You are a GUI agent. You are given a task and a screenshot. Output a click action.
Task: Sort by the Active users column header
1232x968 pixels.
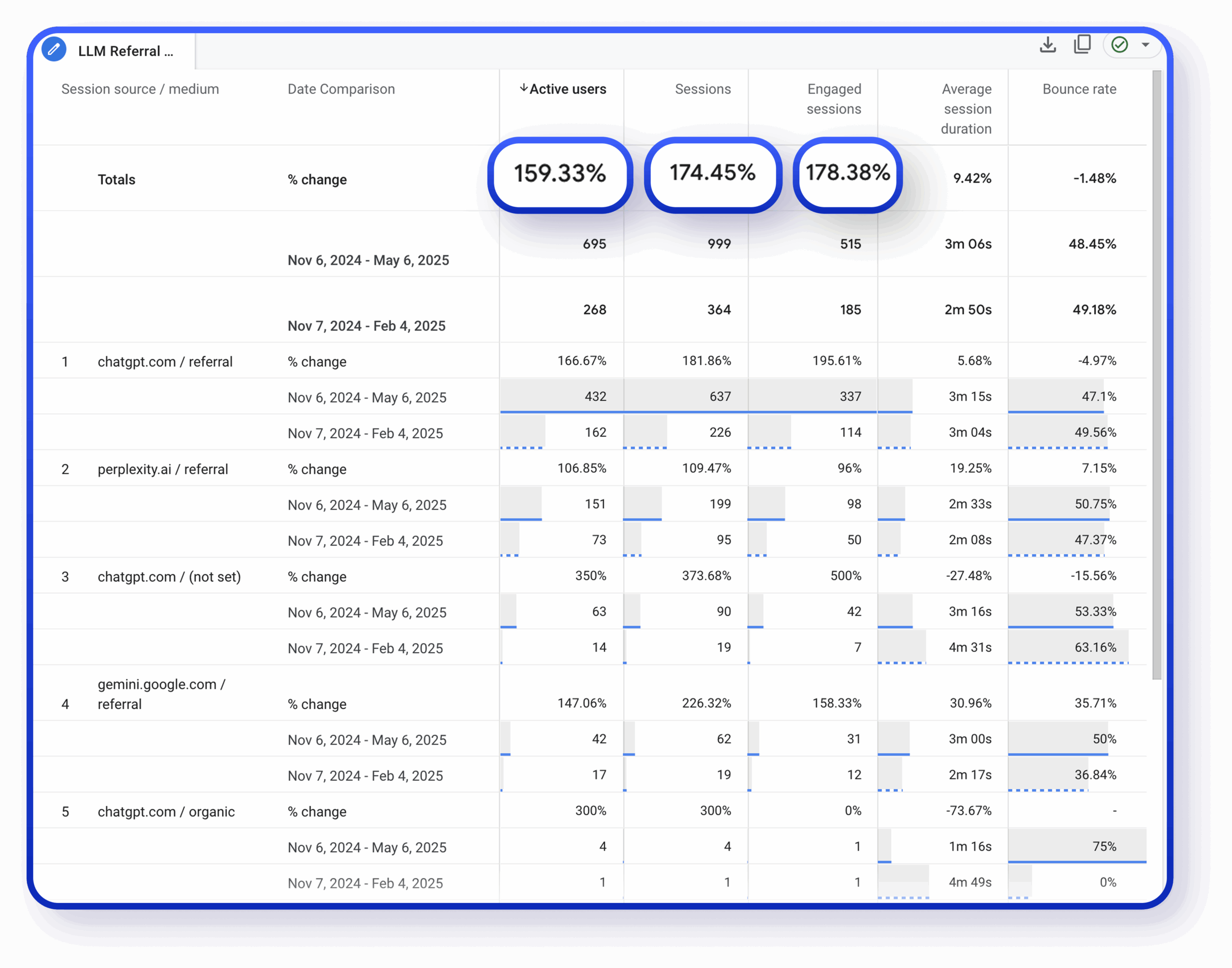pos(567,89)
